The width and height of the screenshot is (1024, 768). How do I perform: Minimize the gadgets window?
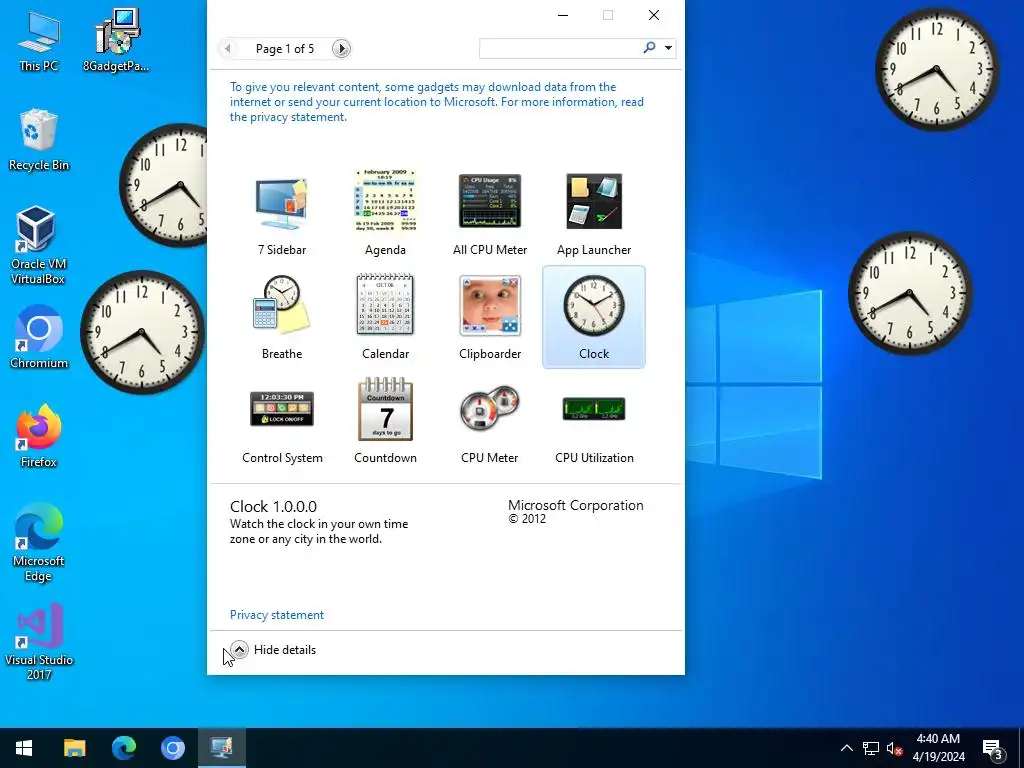point(563,15)
